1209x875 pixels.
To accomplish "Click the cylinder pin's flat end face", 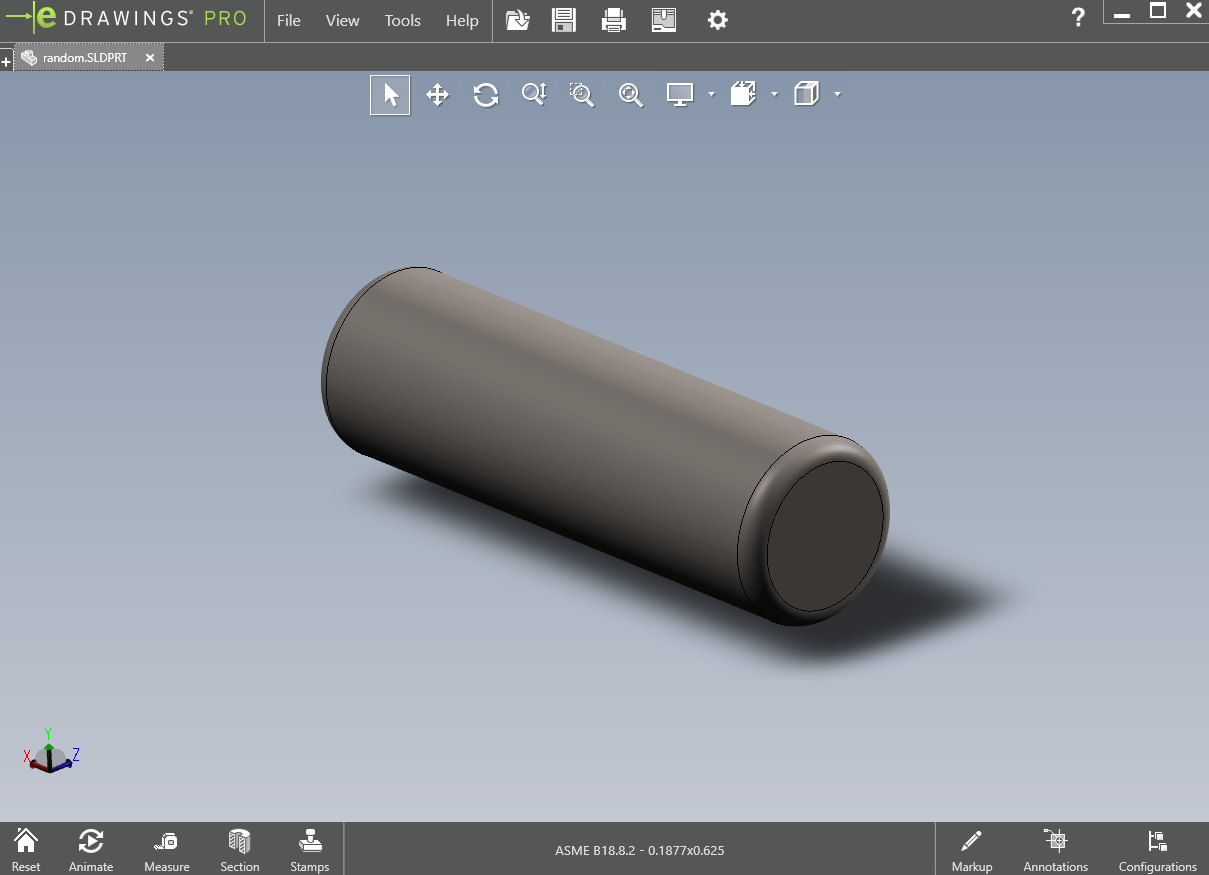I will tap(826, 536).
